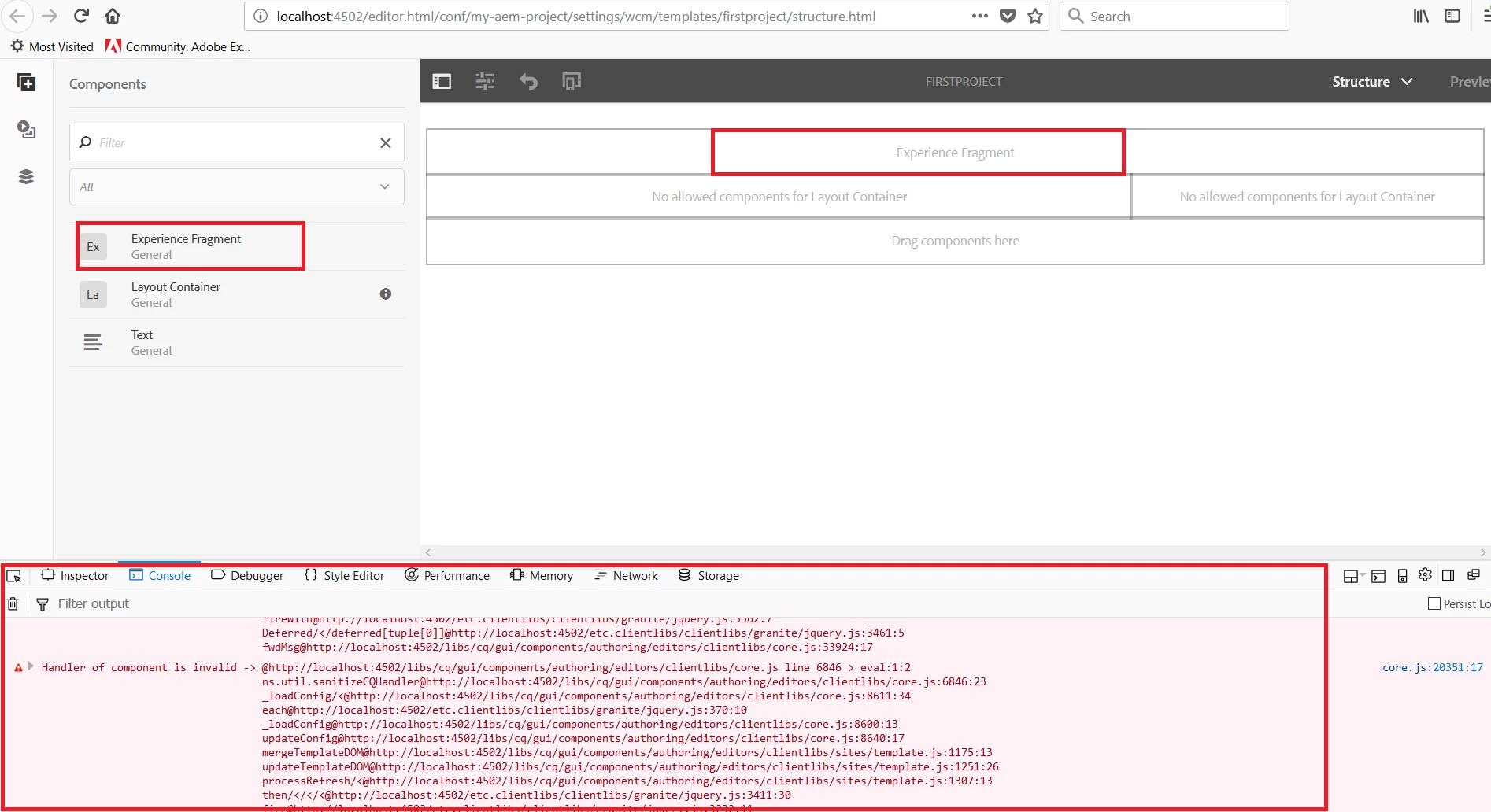Go to browser home page

click(x=113, y=16)
